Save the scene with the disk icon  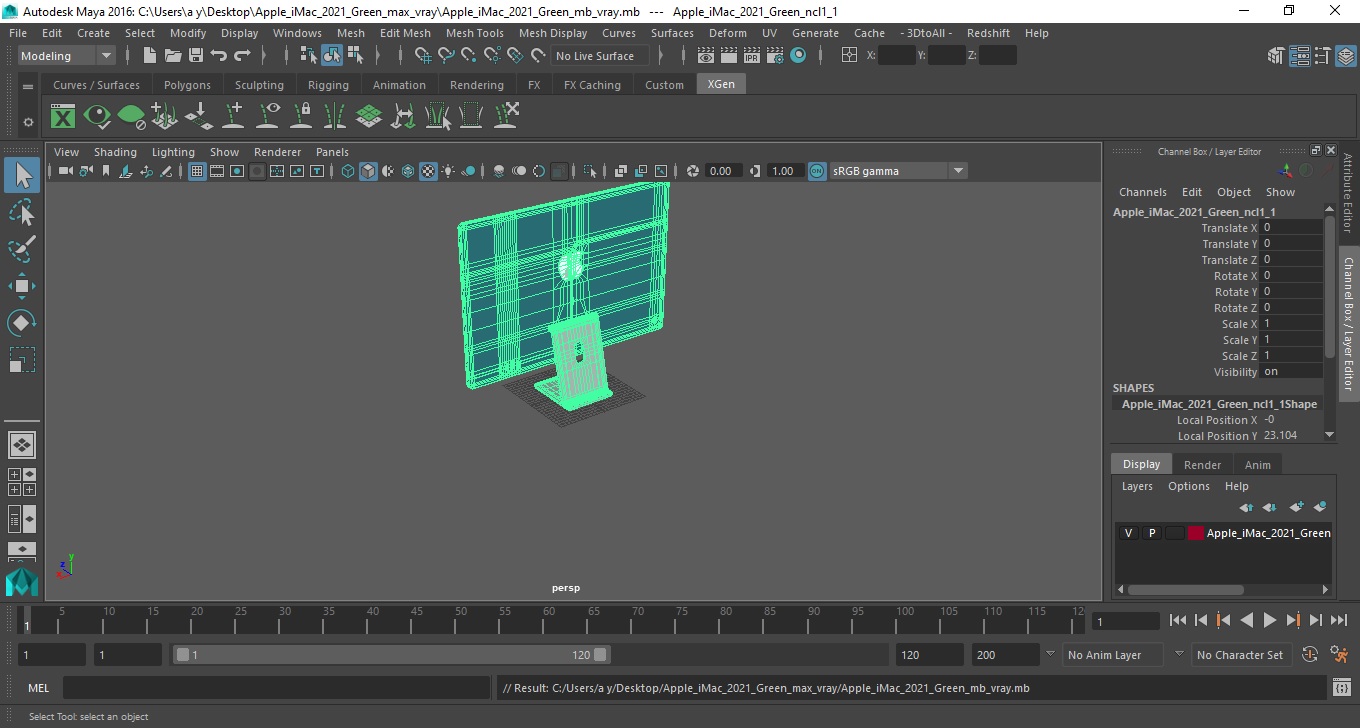point(196,56)
